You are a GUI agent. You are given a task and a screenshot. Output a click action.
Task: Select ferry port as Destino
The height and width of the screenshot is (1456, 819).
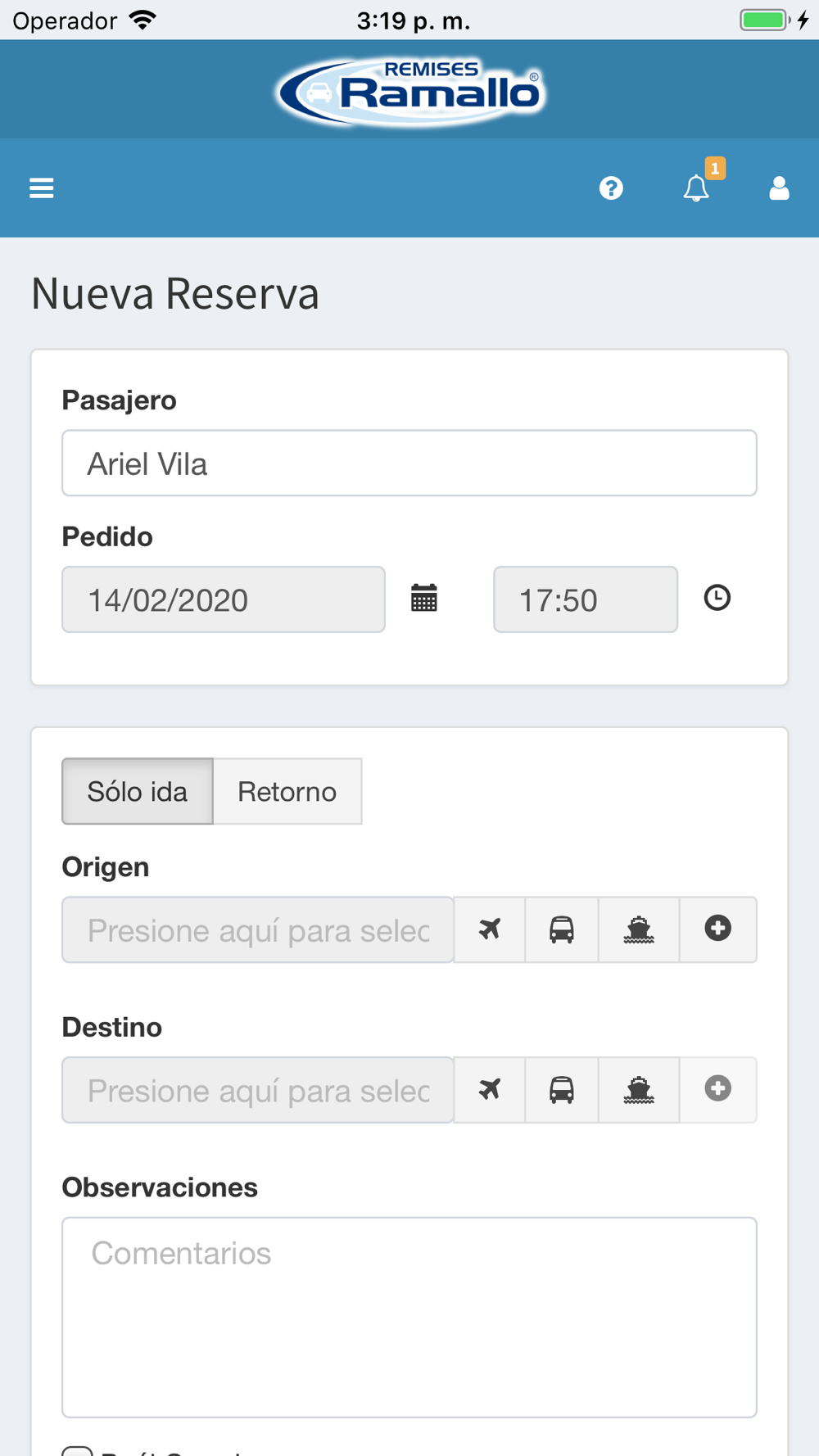[x=639, y=1090]
